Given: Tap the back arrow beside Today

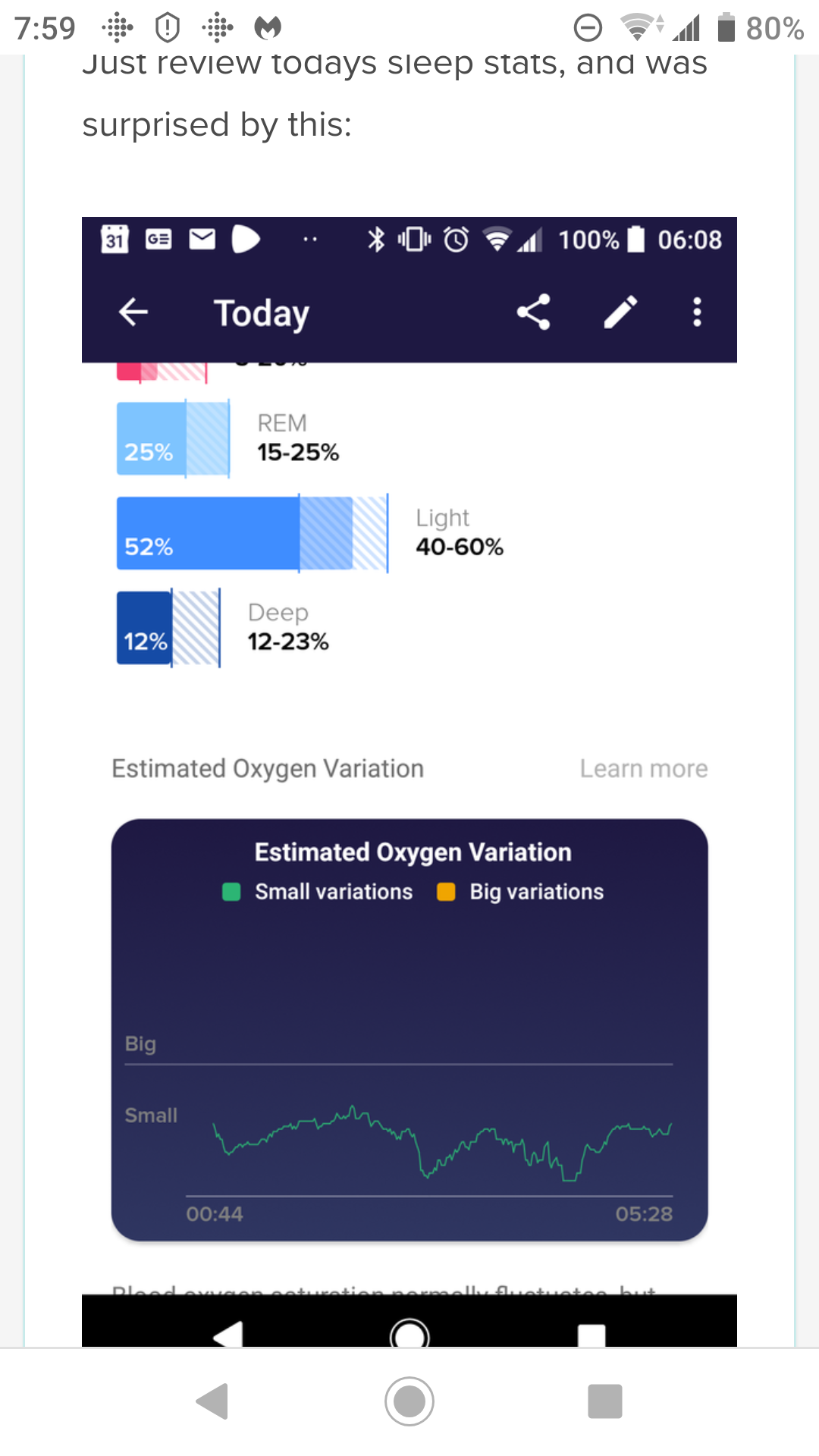Looking at the screenshot, I should pyautogui.click(x=133, y=312).
